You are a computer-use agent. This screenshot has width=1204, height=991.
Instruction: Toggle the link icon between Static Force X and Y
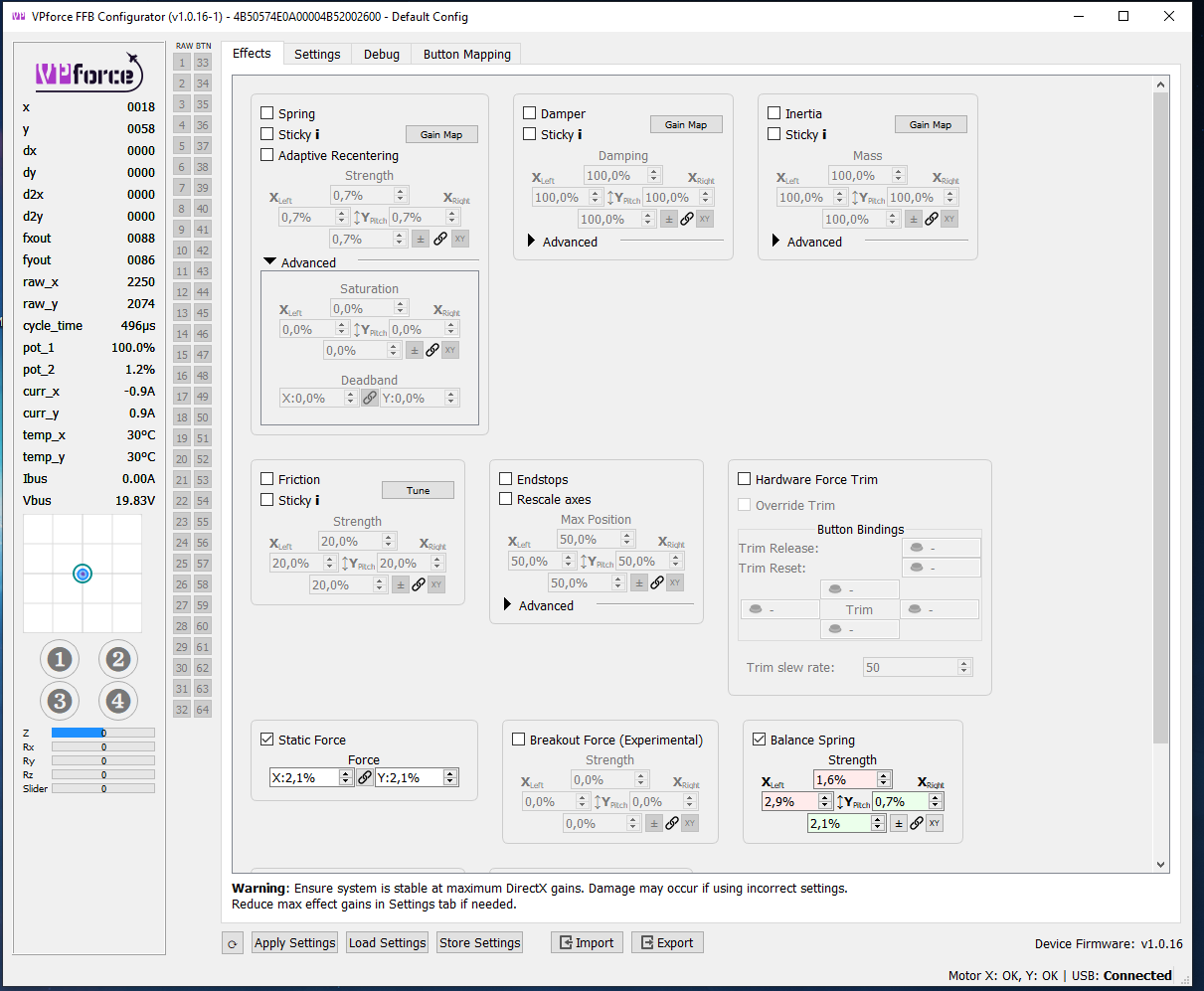pos(365,777)
